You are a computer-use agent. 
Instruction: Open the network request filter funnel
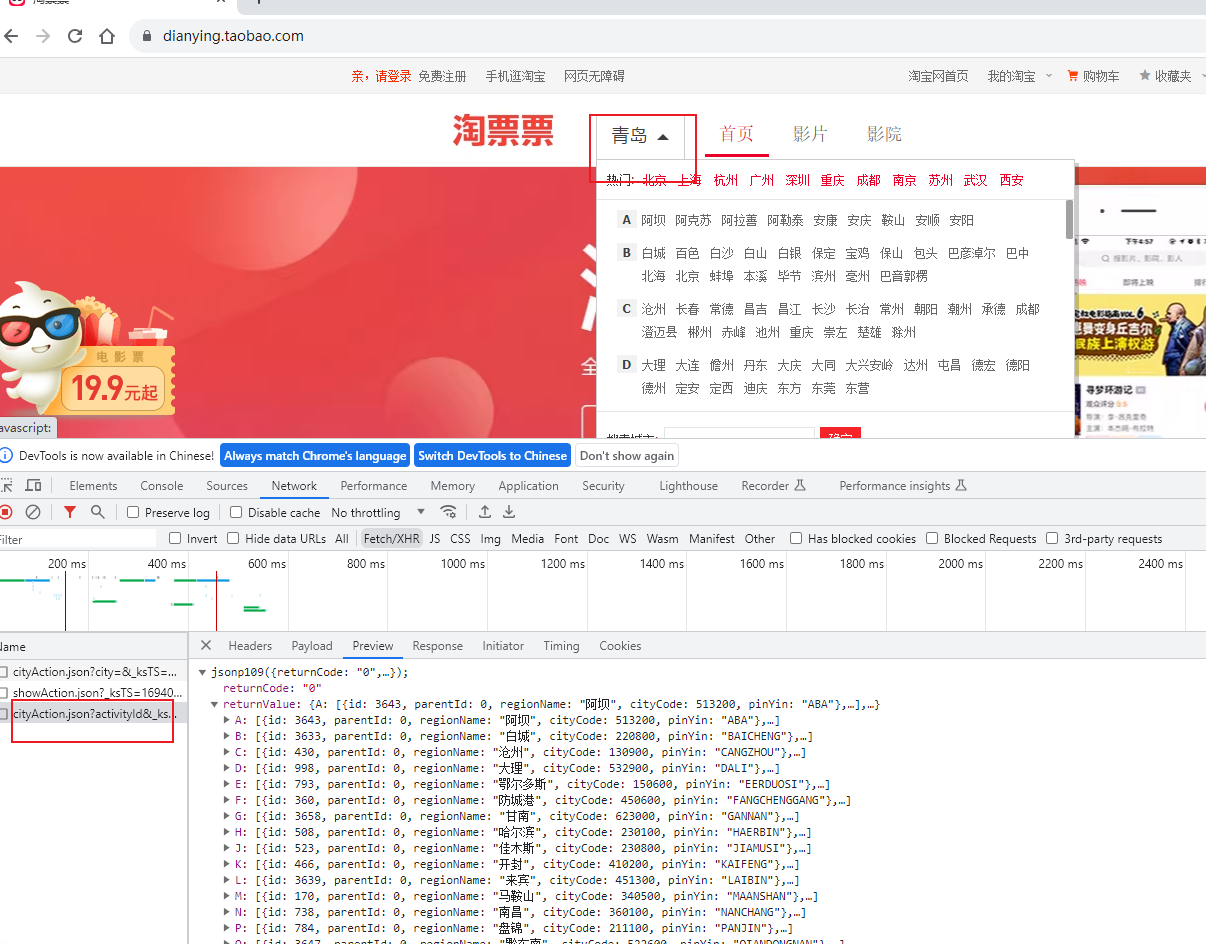69,512
